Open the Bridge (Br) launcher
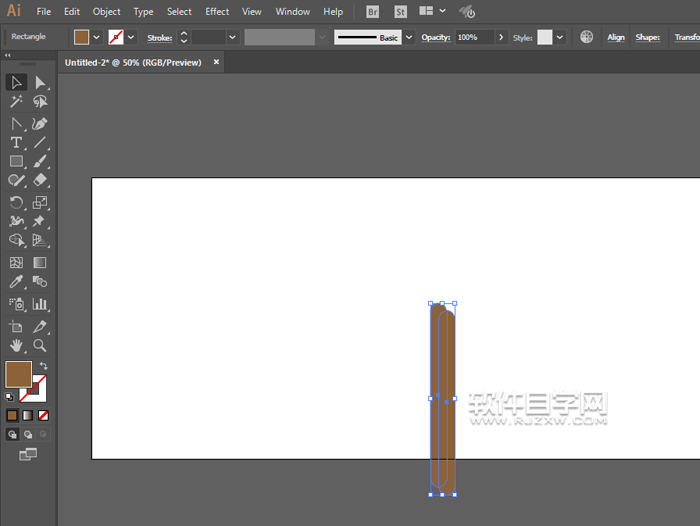This screenshot has height=526, width=700. pyautogui.click(x=373, y=12)
